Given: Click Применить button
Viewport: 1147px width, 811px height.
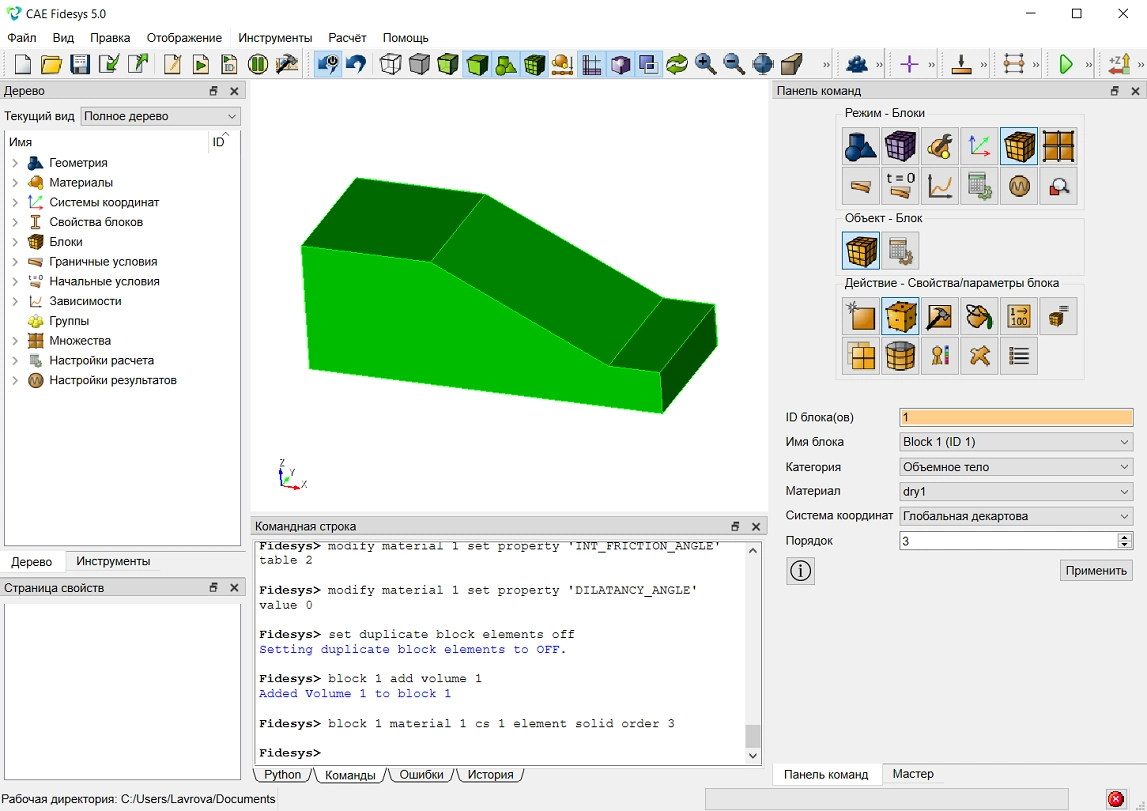Looking at the screenshot, I should point(1095,570).
